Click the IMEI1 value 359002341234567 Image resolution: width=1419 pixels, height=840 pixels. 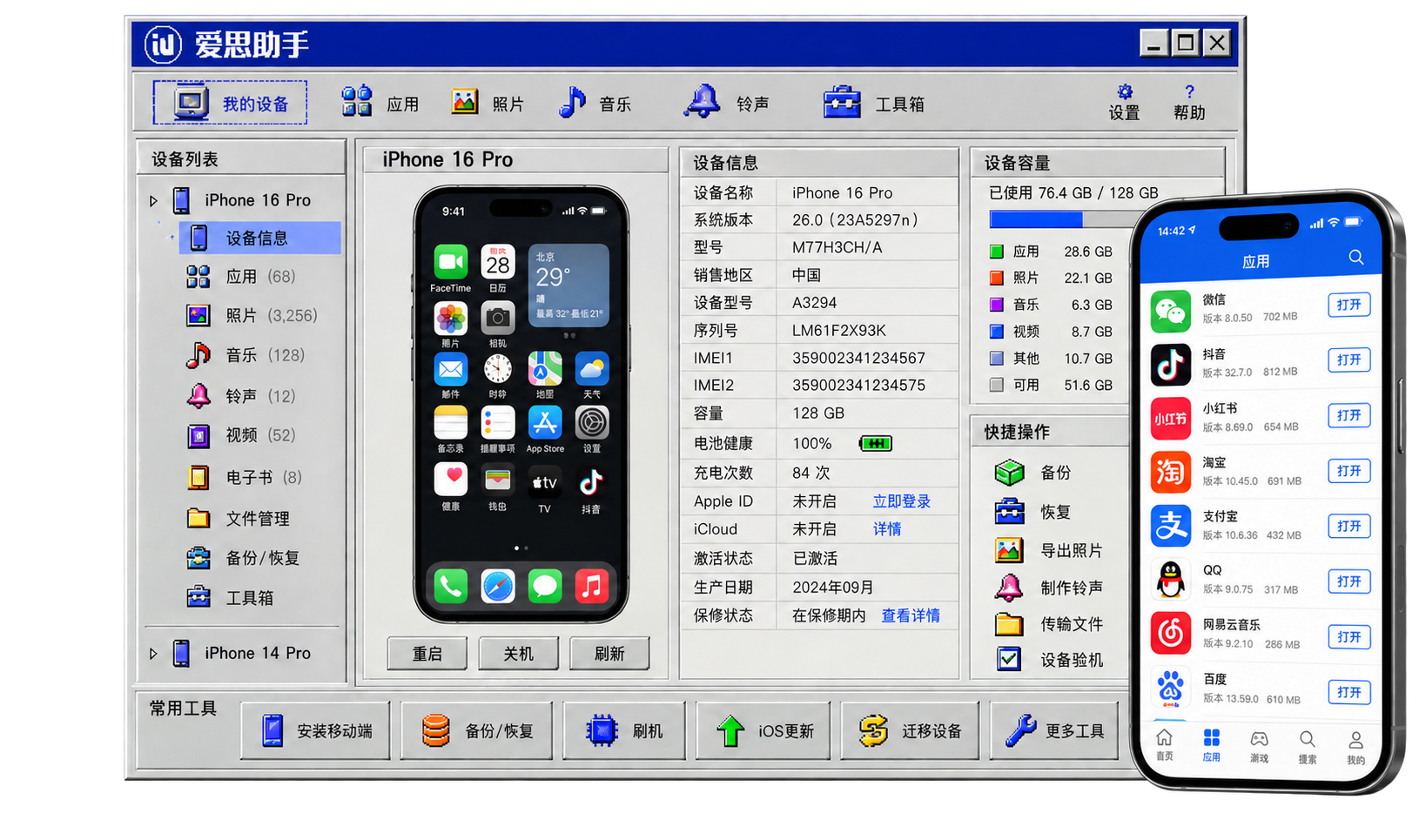pos(858,358)
